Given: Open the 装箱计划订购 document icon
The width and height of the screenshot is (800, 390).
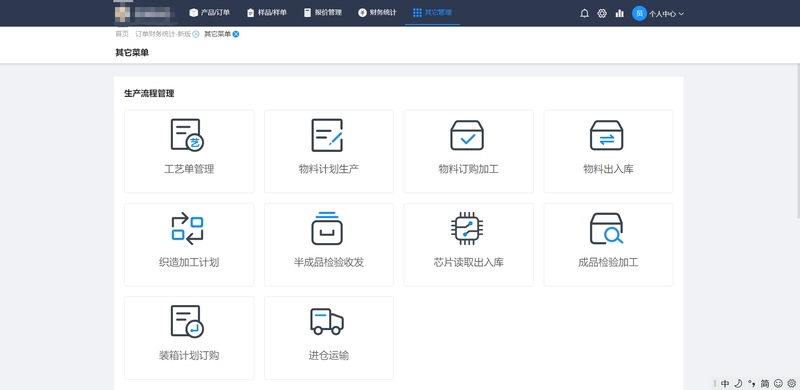Looking at the screenshot, I should point(187,322).
